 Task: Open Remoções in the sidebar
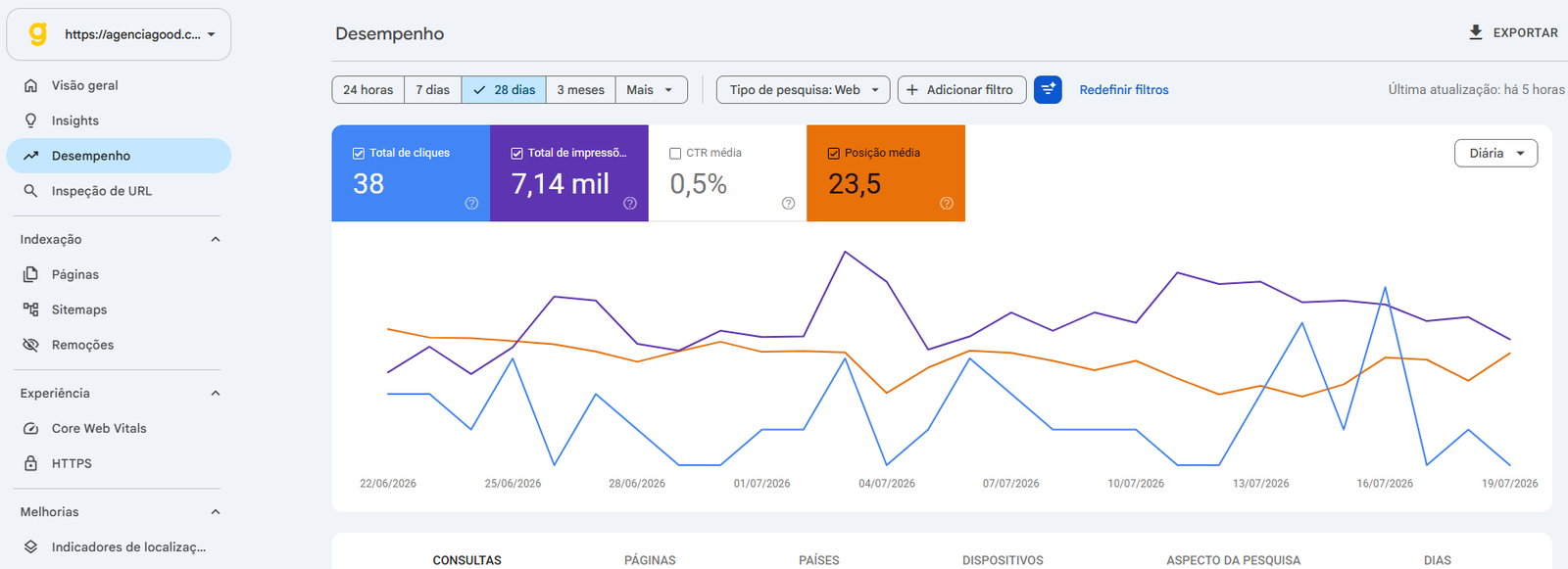coord(119,345)
